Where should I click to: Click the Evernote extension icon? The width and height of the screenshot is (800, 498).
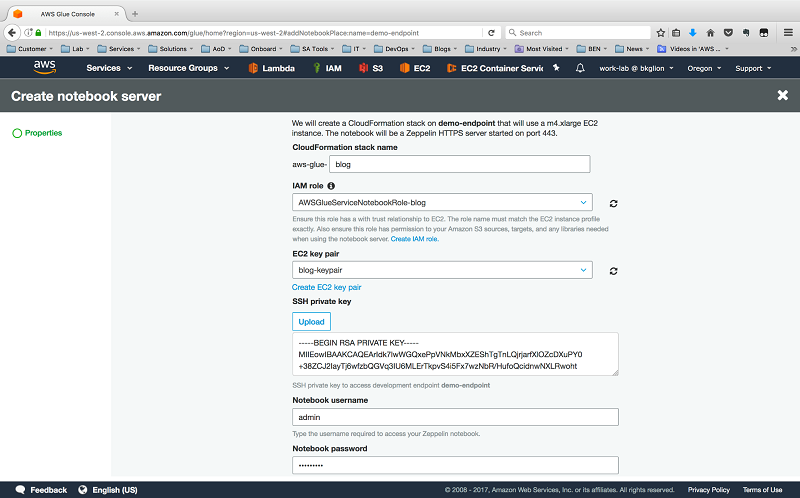[746, 33]
